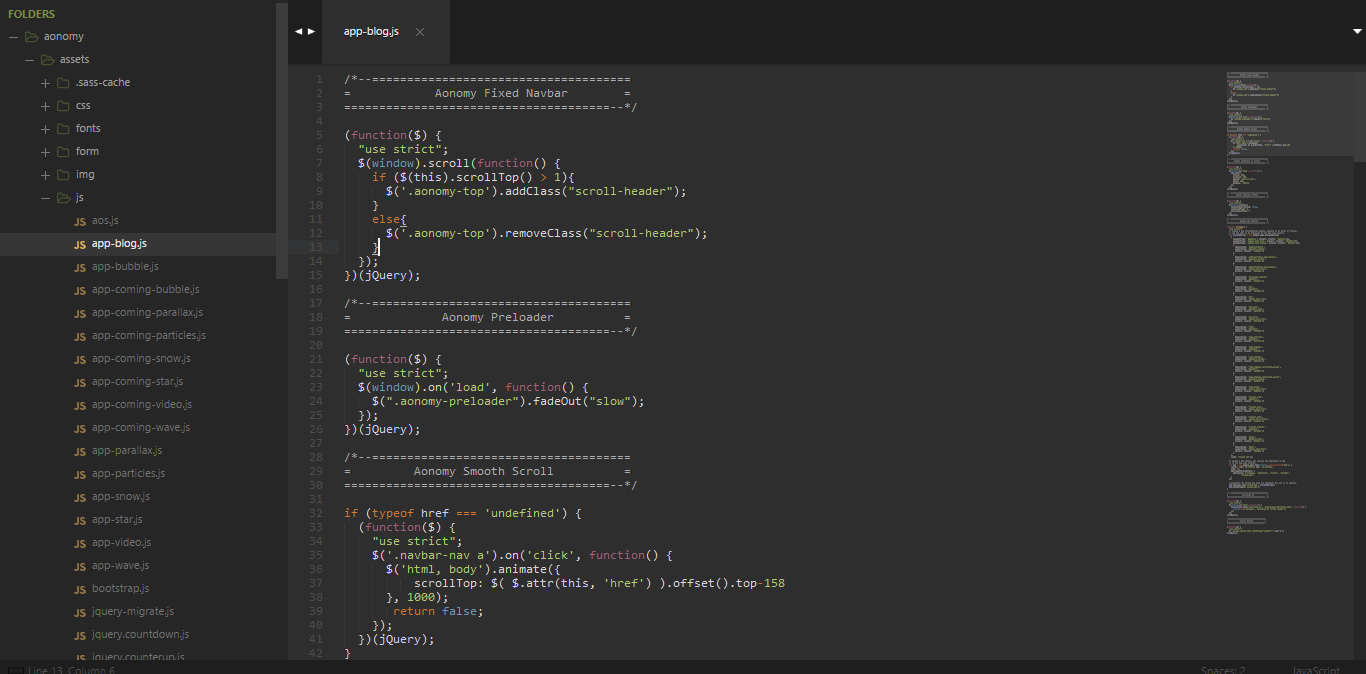This screenshot has width=1366, height=674.
Task: Open the tab list dropdown arrow
Action: click(x=1357, y=31)
